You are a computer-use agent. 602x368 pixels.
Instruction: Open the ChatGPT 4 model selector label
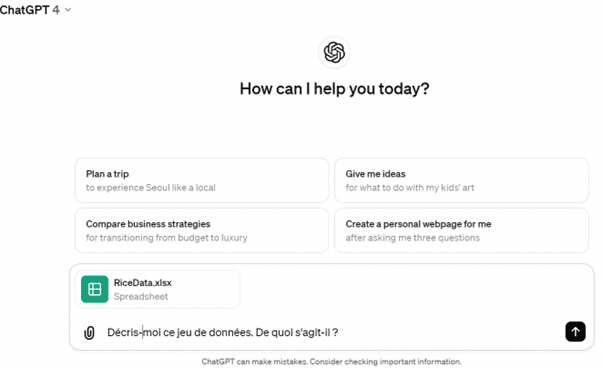(30, 10)
